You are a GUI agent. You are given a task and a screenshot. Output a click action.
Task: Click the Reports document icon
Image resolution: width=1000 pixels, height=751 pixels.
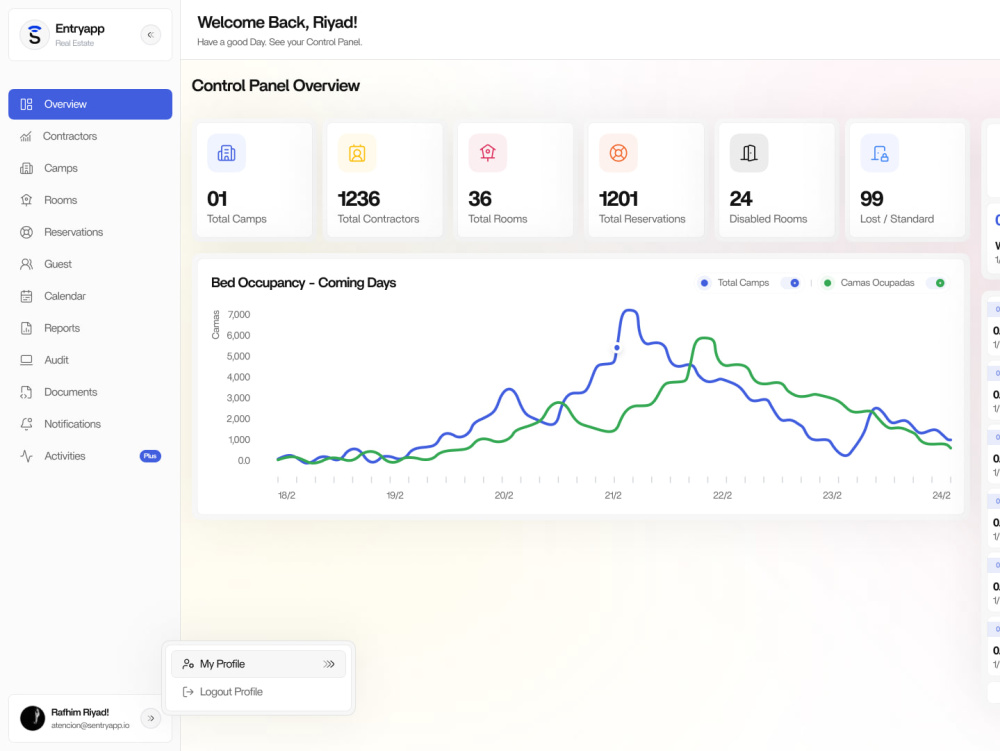26,328
